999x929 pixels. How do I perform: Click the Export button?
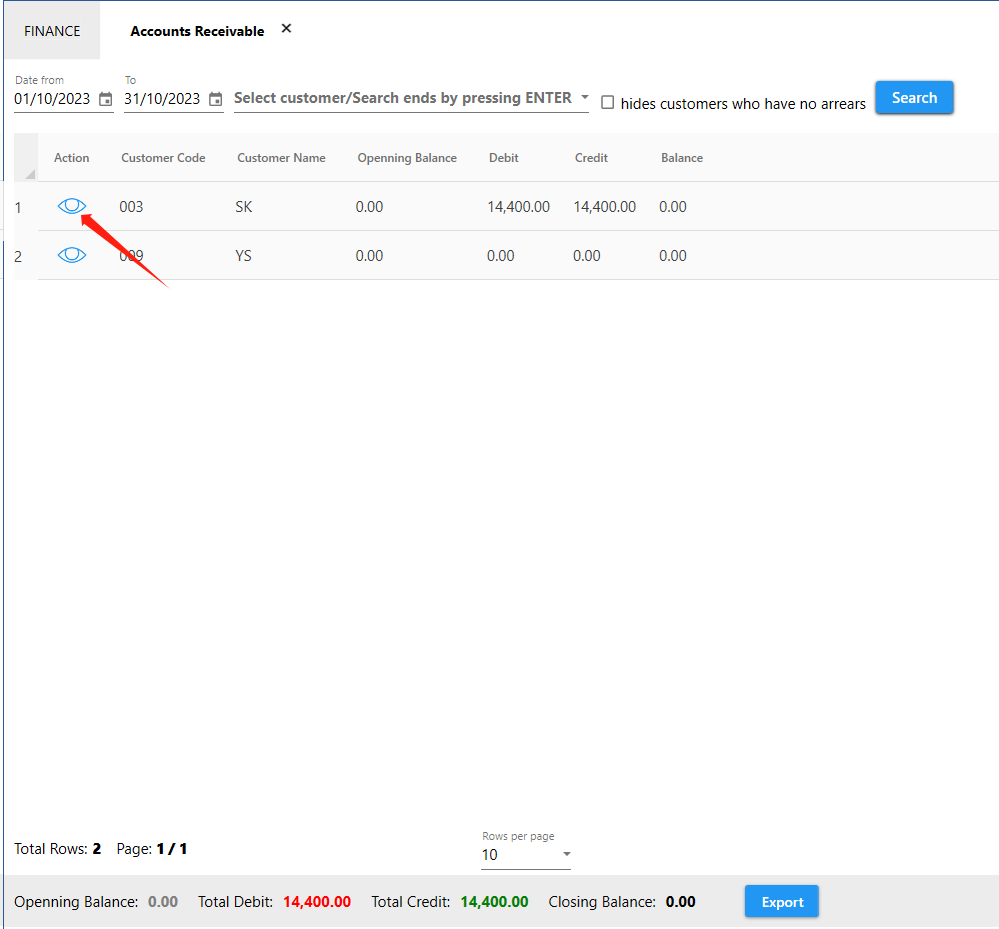pos(781,902)
